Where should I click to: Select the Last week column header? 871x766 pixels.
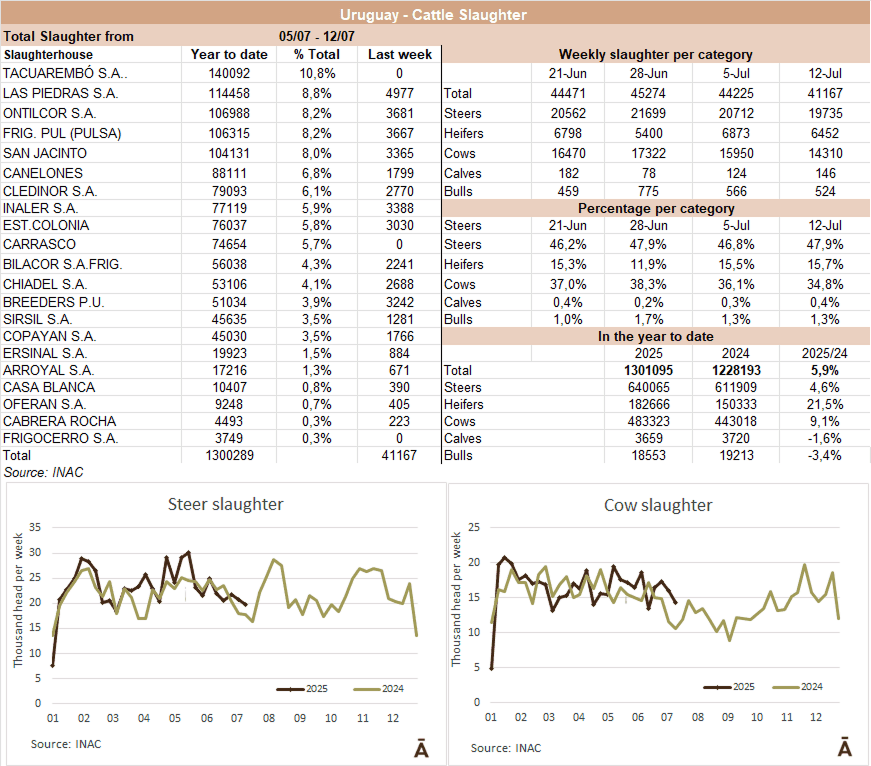(399, 54)
